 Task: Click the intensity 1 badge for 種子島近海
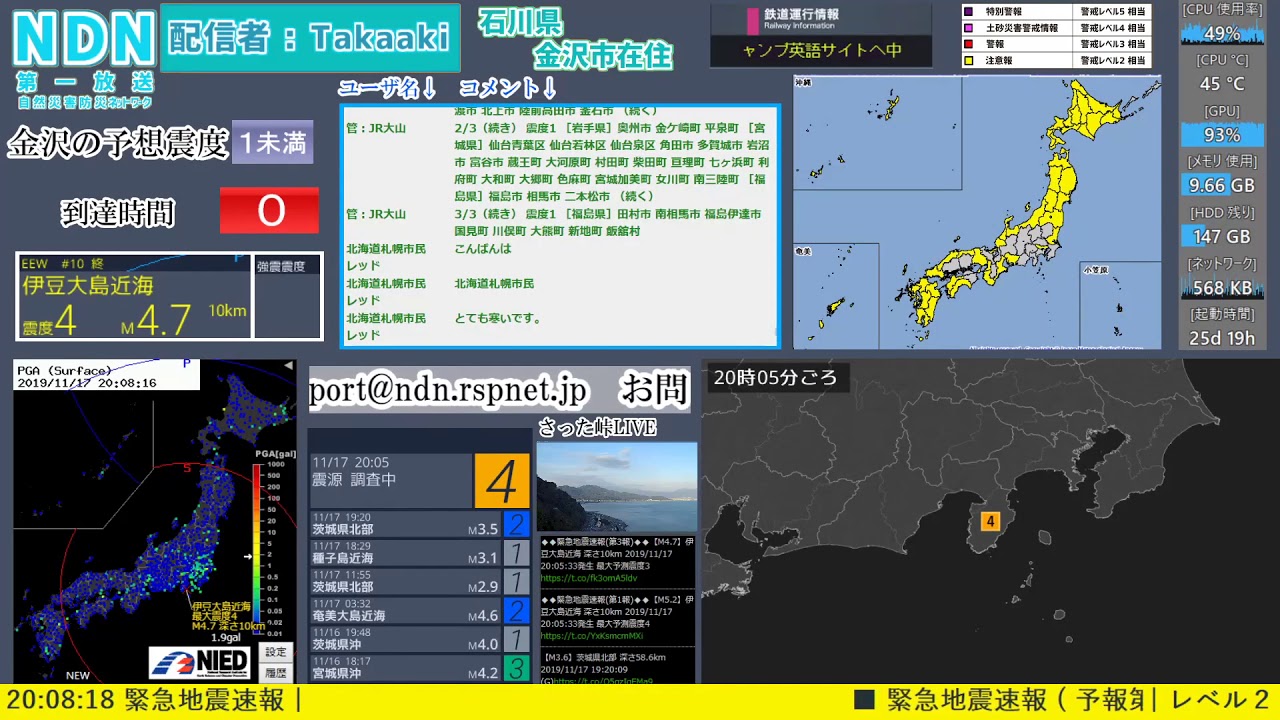point(516,553)
